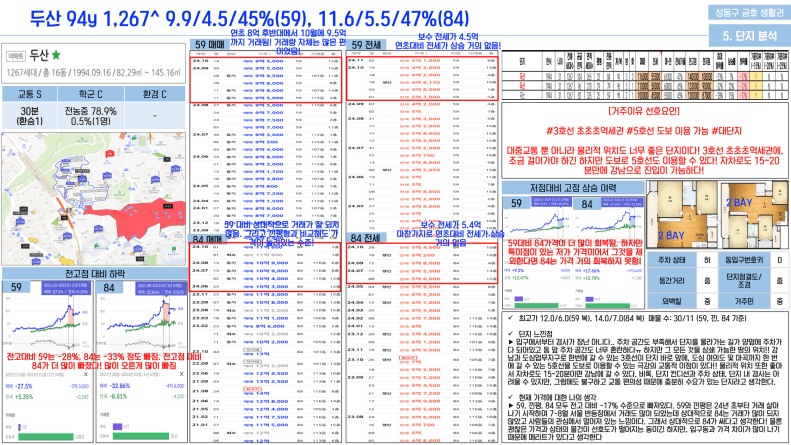This screenshot has height=445, width=791.
Task: Click the 보수 전세가 5.4억 annotation
Action: [x=450, y=225]
